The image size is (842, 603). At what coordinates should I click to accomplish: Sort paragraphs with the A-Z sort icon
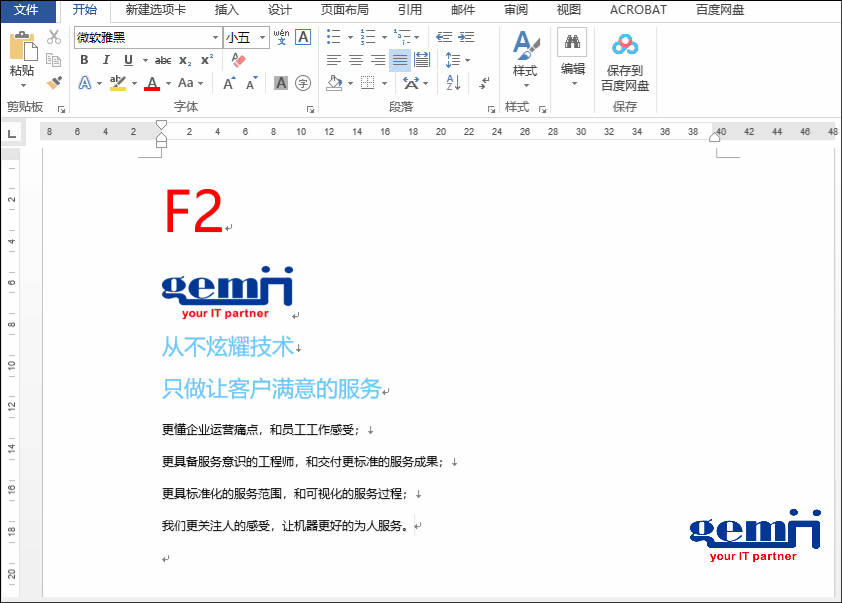pos(452,83)
